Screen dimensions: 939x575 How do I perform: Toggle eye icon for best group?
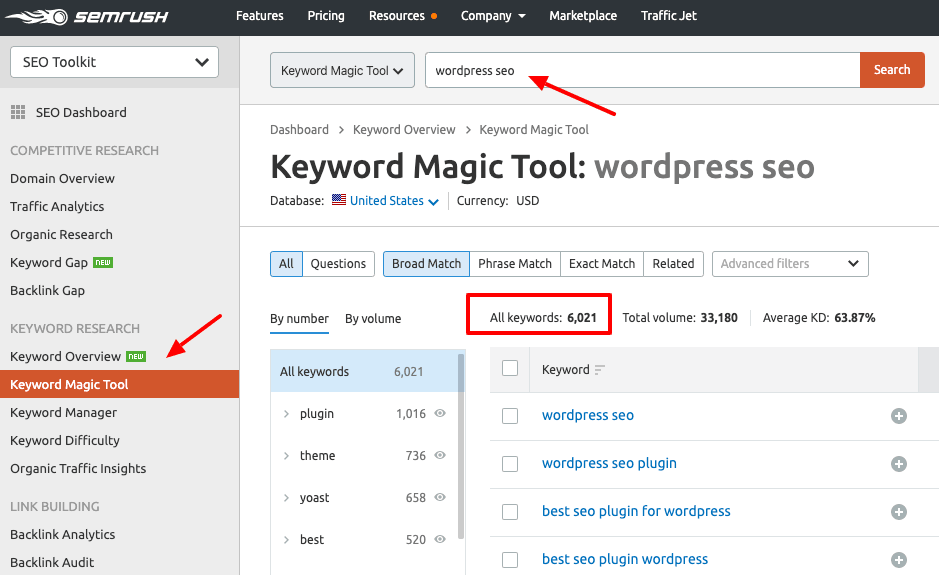coord(440,539)
